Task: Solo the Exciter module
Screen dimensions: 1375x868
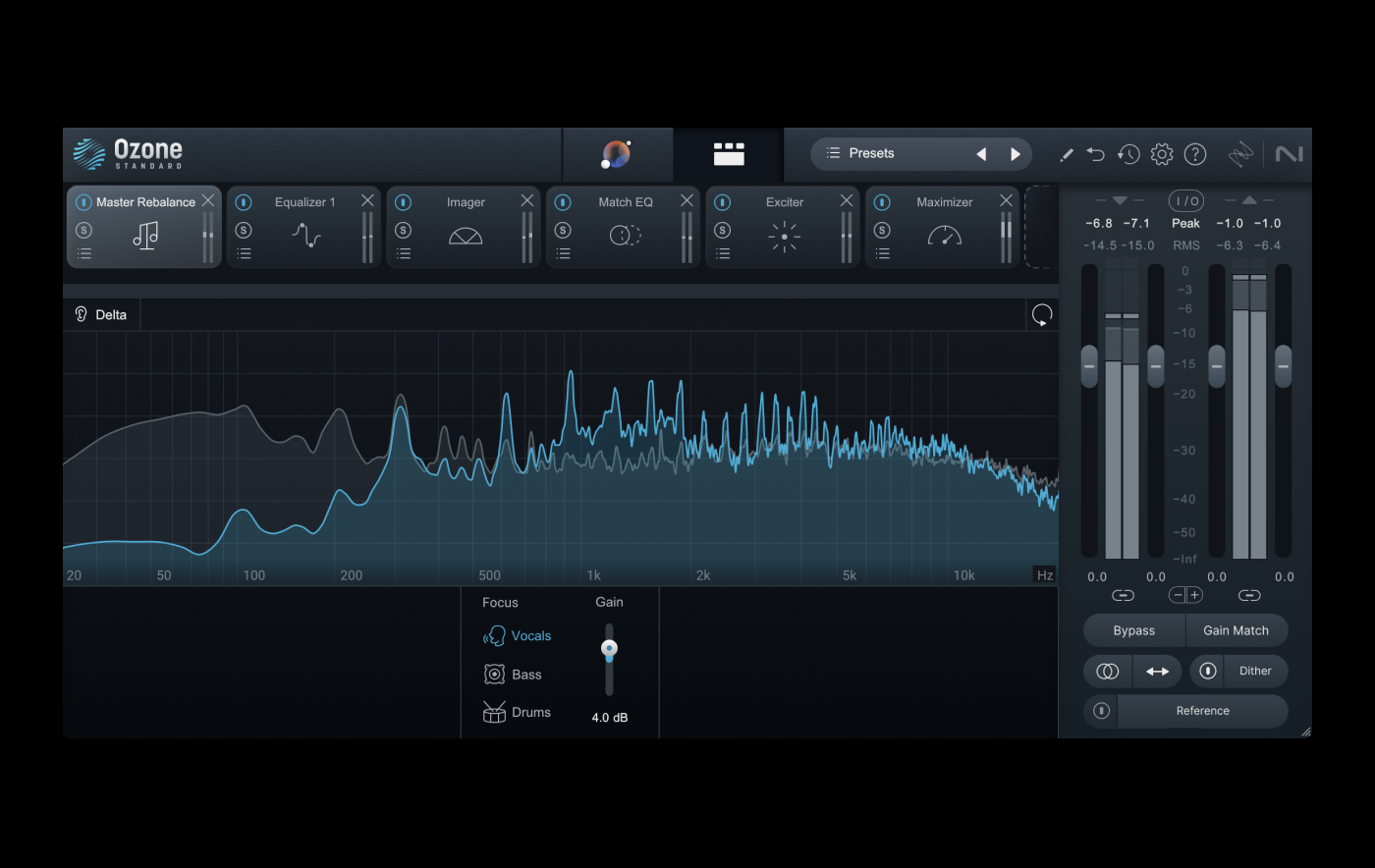Action: (722, 231)
